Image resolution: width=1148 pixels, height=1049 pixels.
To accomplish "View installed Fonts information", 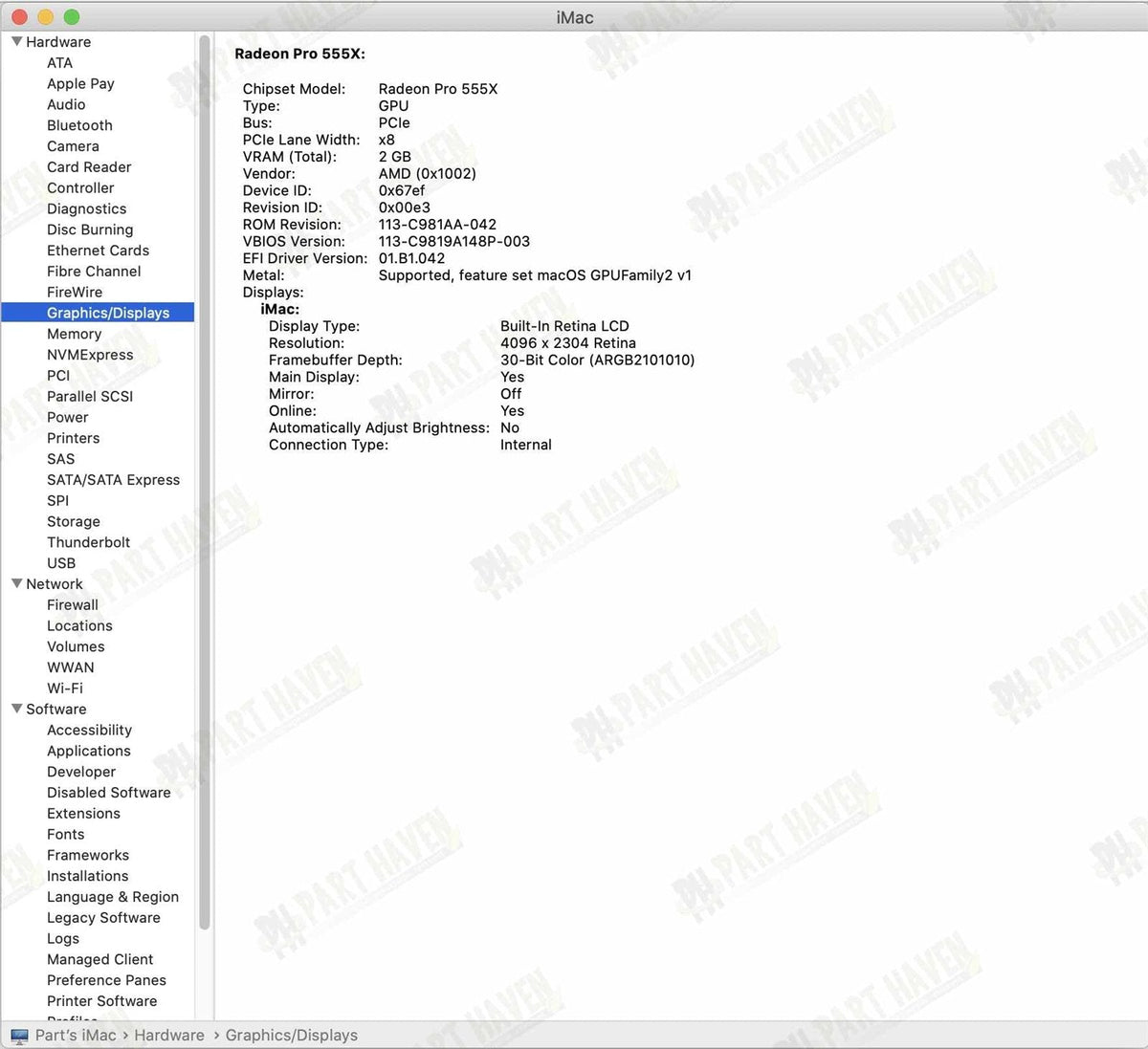I will (65, 834).
